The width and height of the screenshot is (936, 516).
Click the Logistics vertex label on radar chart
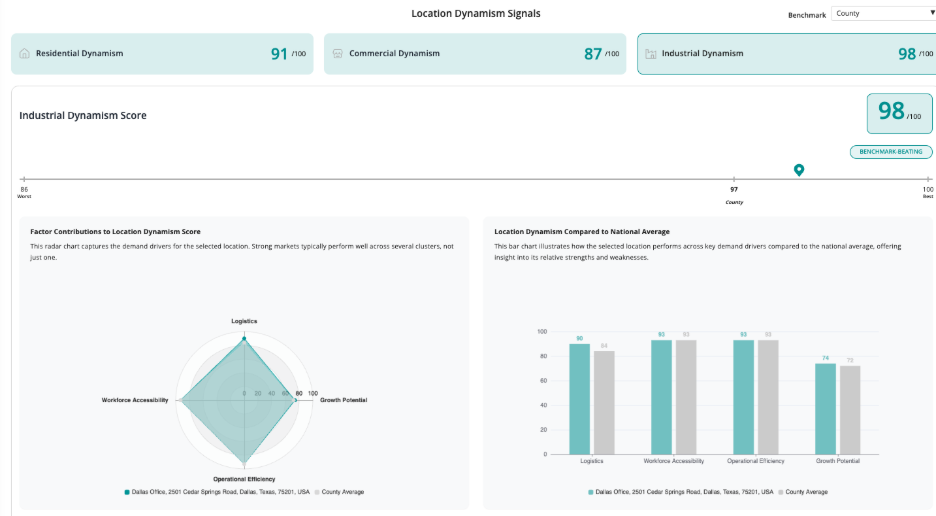point(244,321)
